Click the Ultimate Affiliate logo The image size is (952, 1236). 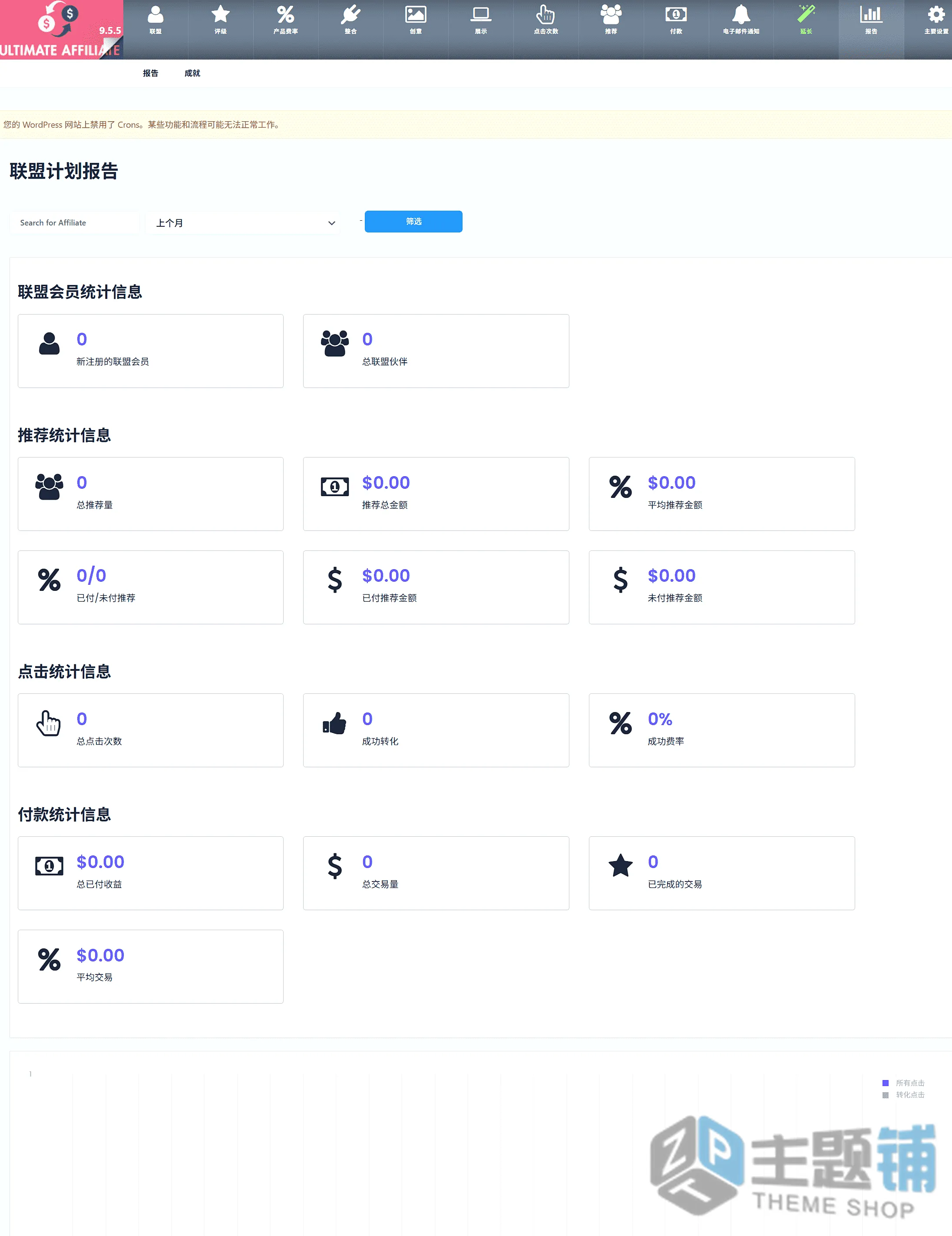click(x=62, y=30)
